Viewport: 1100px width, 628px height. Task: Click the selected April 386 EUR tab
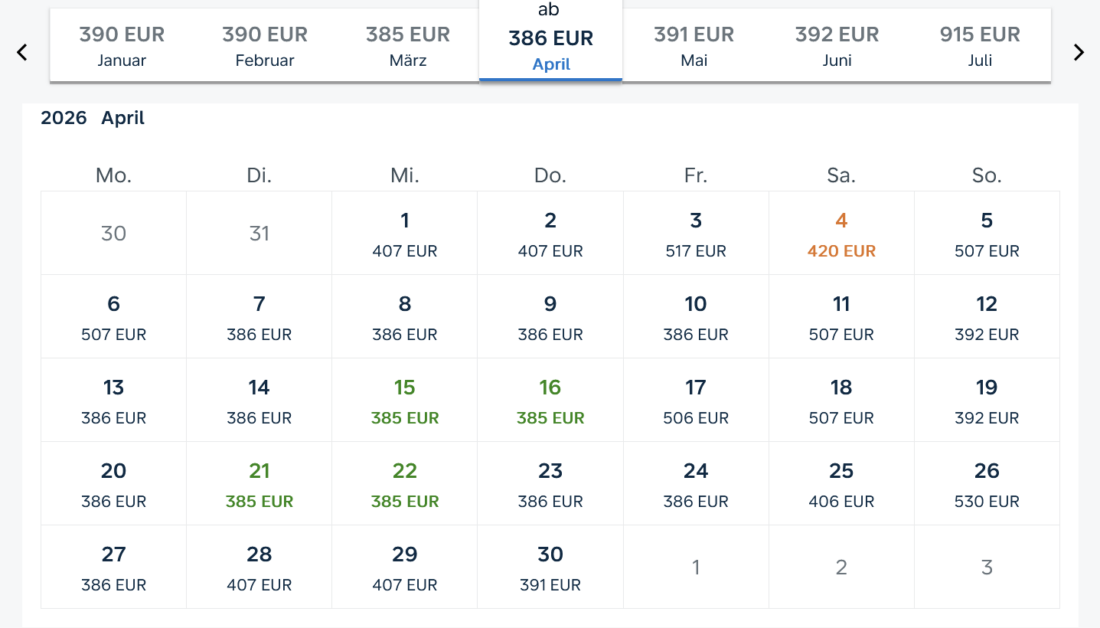[551, 40]
